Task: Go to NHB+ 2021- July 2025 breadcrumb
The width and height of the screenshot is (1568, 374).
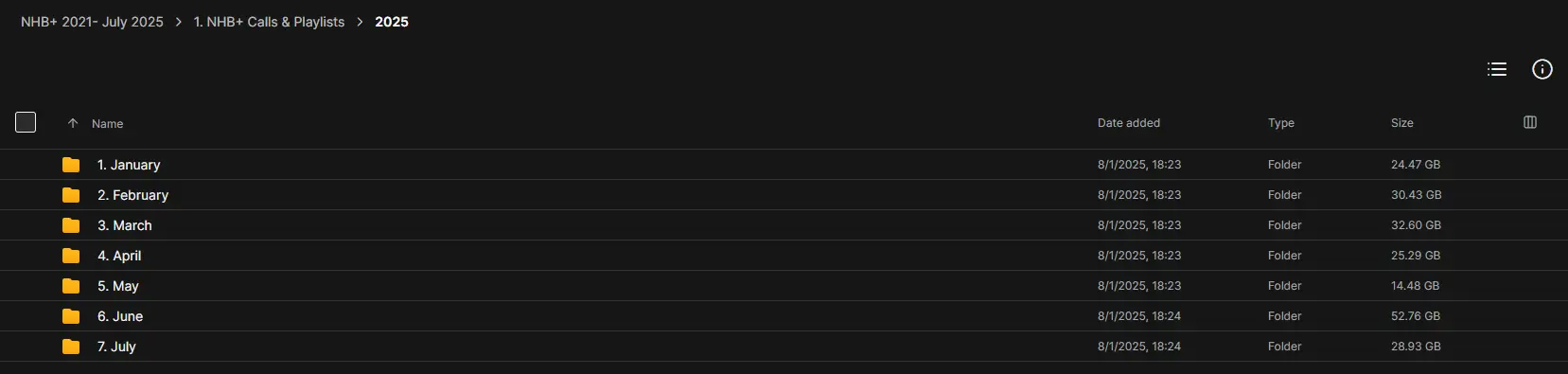Action: pyautogui.click(x=92, y=22)
